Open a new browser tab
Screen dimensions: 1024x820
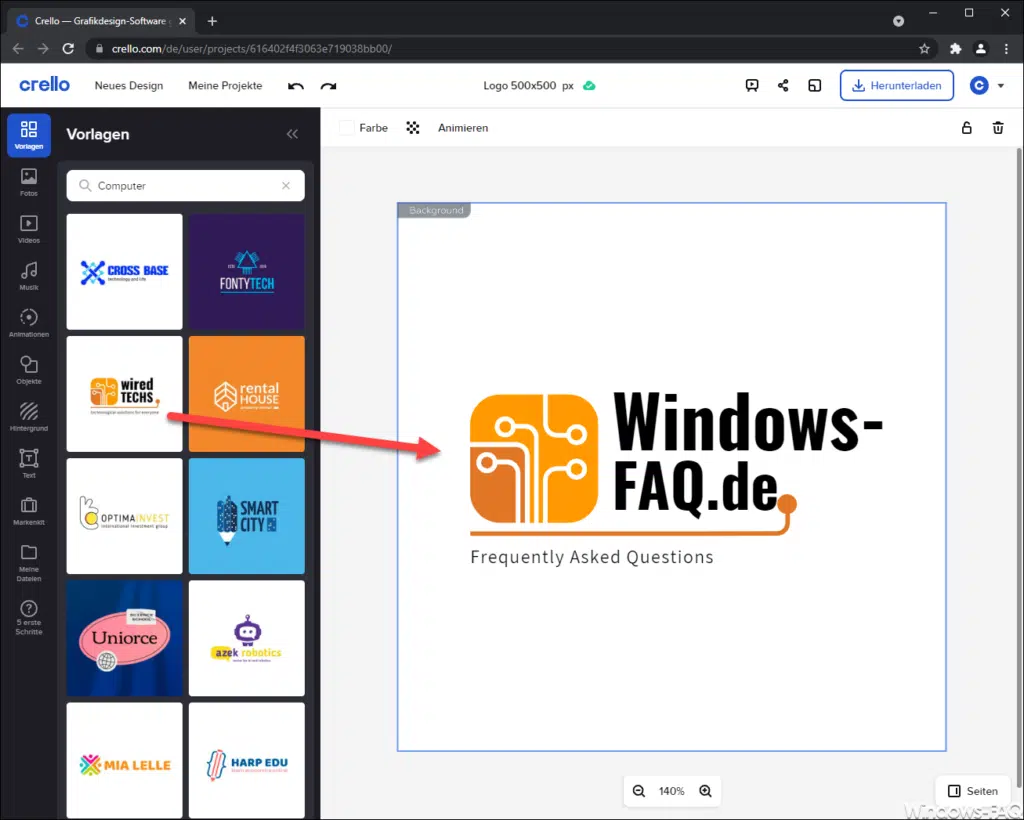click(212, 21)
